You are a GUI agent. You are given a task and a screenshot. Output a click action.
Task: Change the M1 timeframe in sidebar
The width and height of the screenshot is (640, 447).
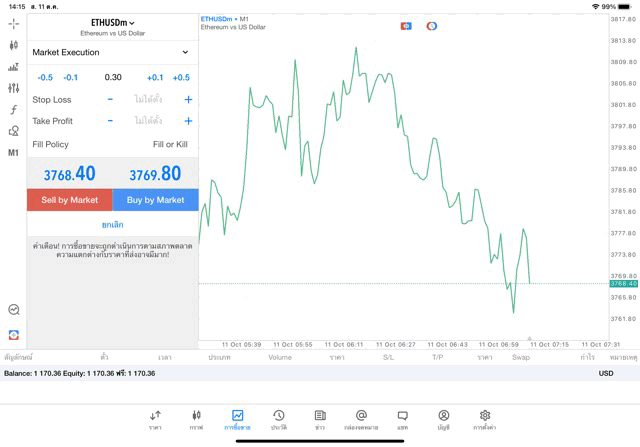pyautogui.click(x=13, y=153)
